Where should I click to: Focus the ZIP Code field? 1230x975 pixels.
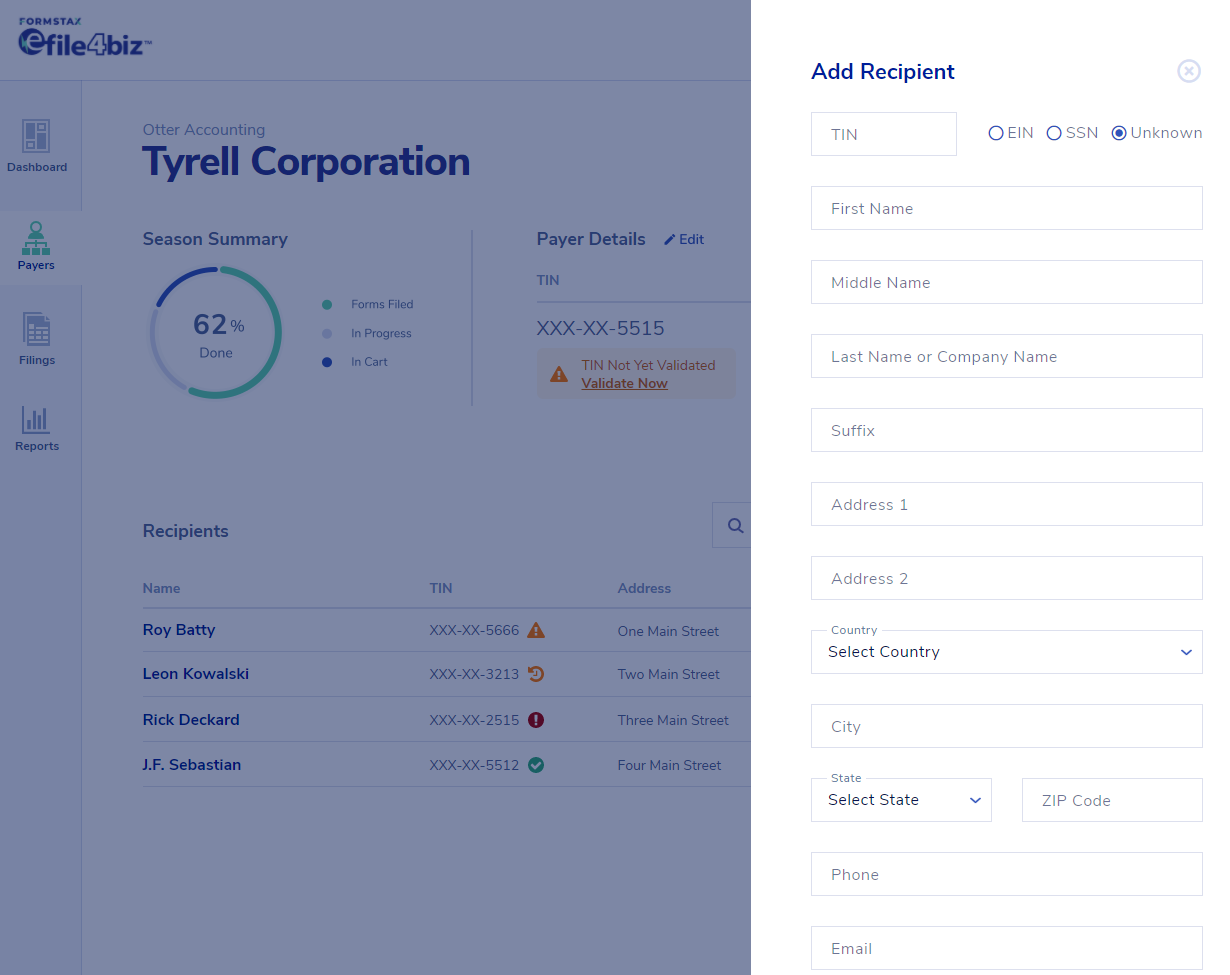[1112, 800]
